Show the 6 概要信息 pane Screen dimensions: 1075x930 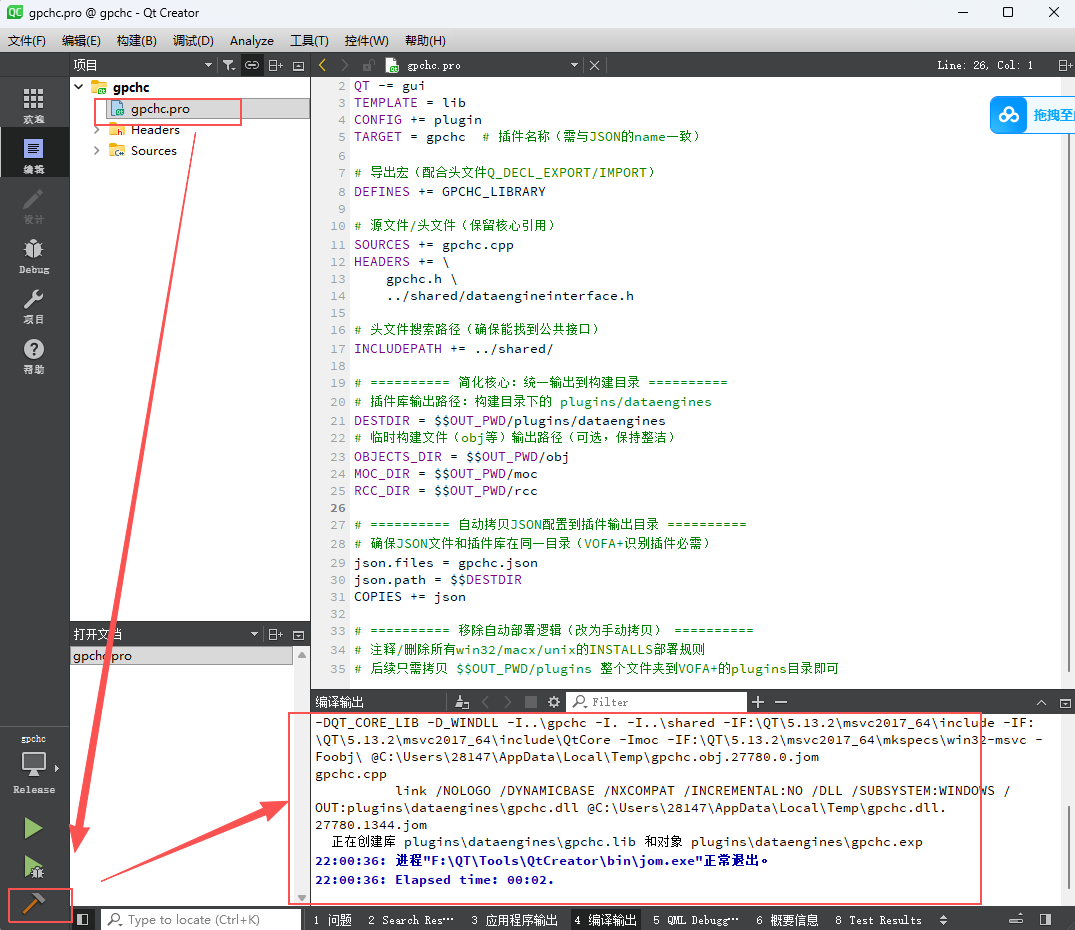tap(787, 920)
